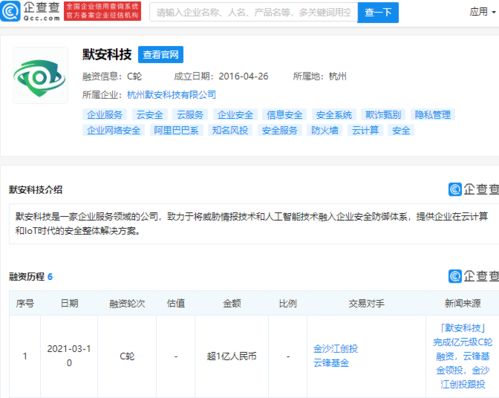499x398 pixels.
Task: Click 融资信息 C轮 text
Action: [x=112, y=76]
